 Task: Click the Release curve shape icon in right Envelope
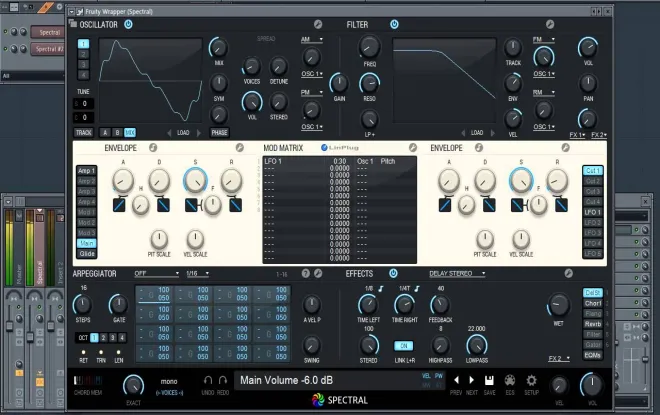pos(561,205)
